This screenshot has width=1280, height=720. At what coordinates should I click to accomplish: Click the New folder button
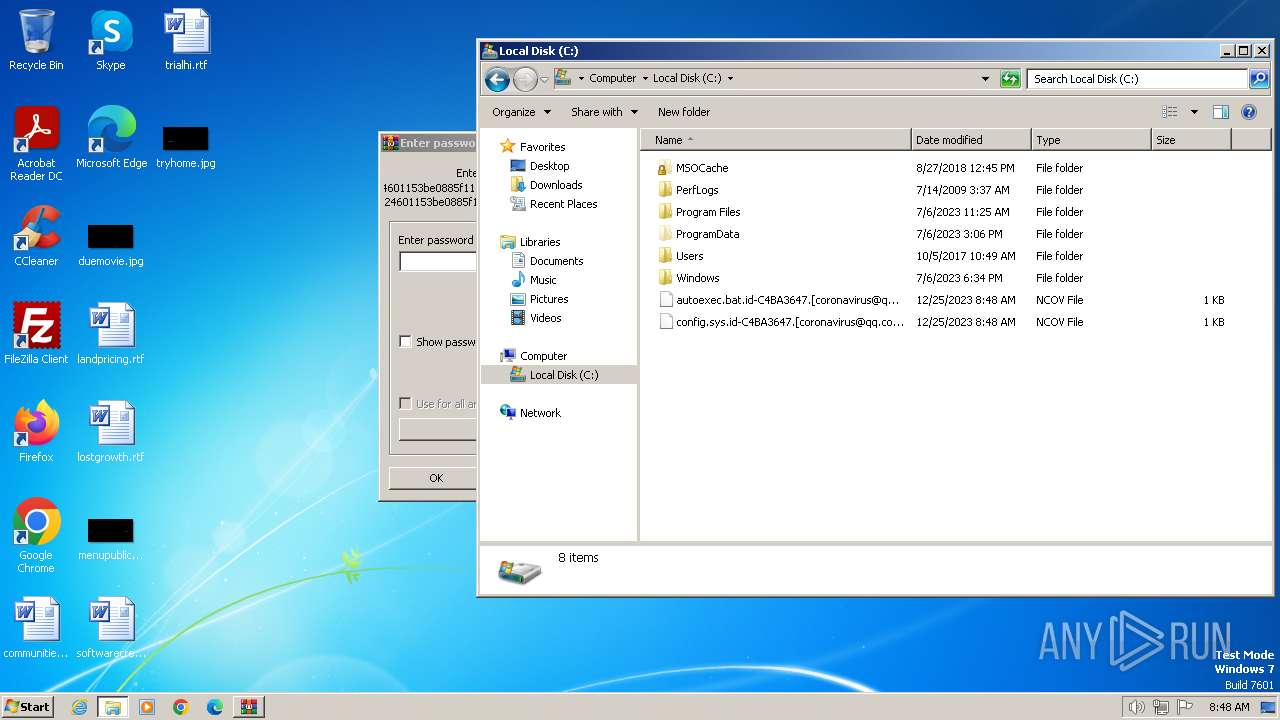[x=684, y=112]
